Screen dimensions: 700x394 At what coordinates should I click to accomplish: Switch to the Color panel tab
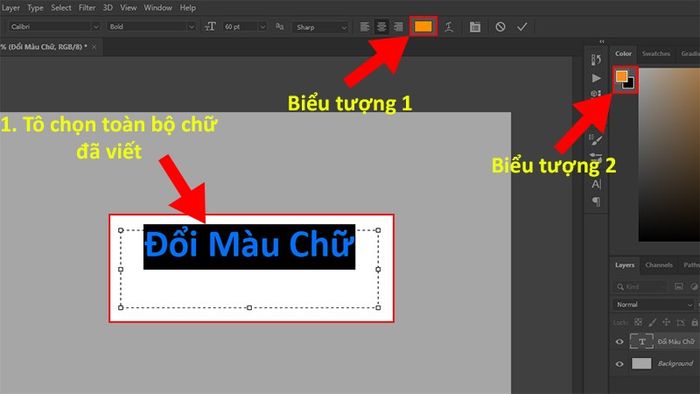(623, 54)
